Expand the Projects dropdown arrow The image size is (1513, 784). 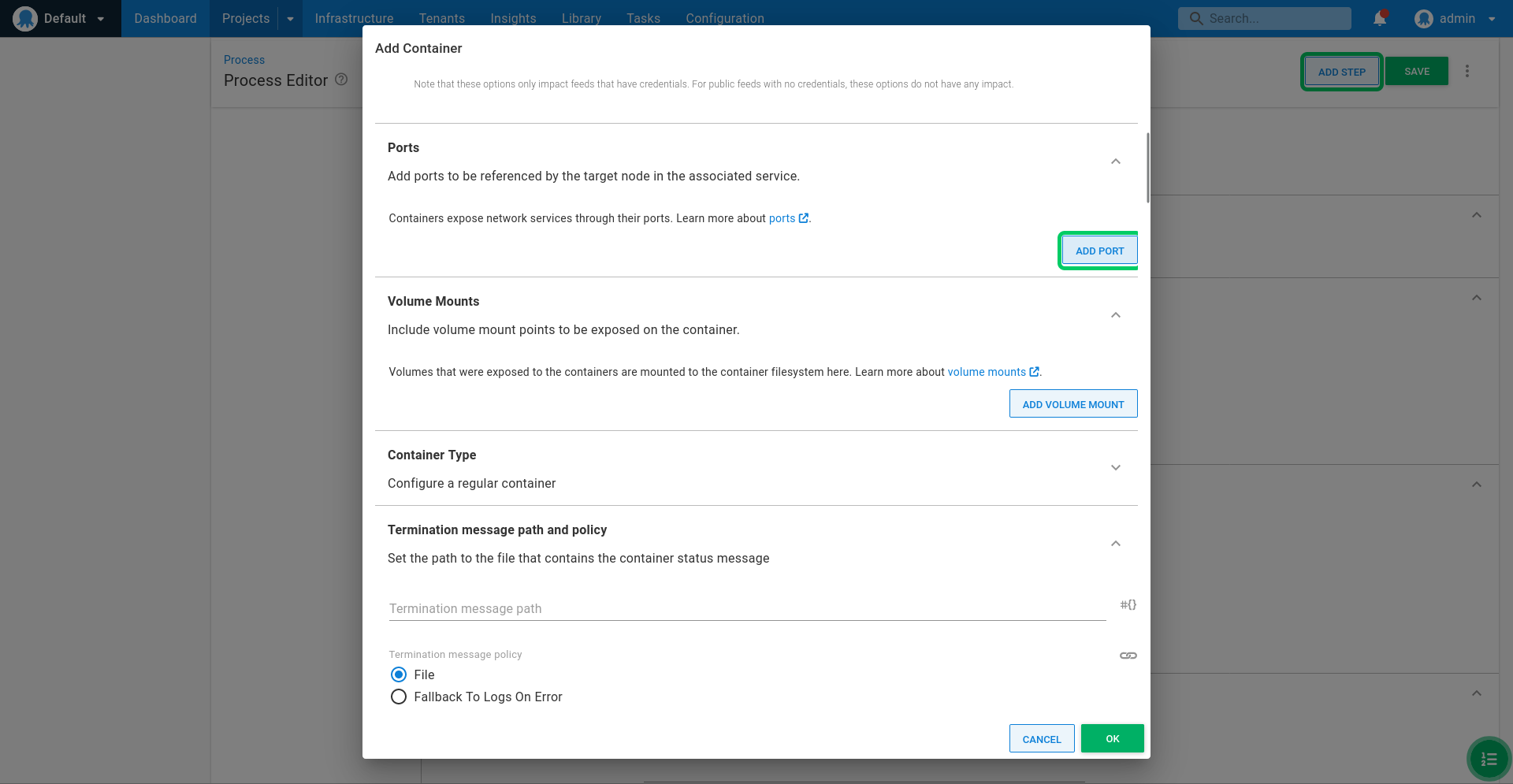click(x=290, y=19)
